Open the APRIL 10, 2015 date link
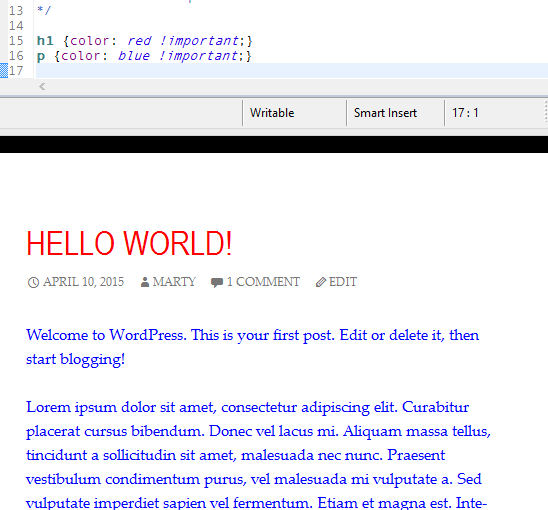This screenshot has width=548, height=510. point(84,282)
